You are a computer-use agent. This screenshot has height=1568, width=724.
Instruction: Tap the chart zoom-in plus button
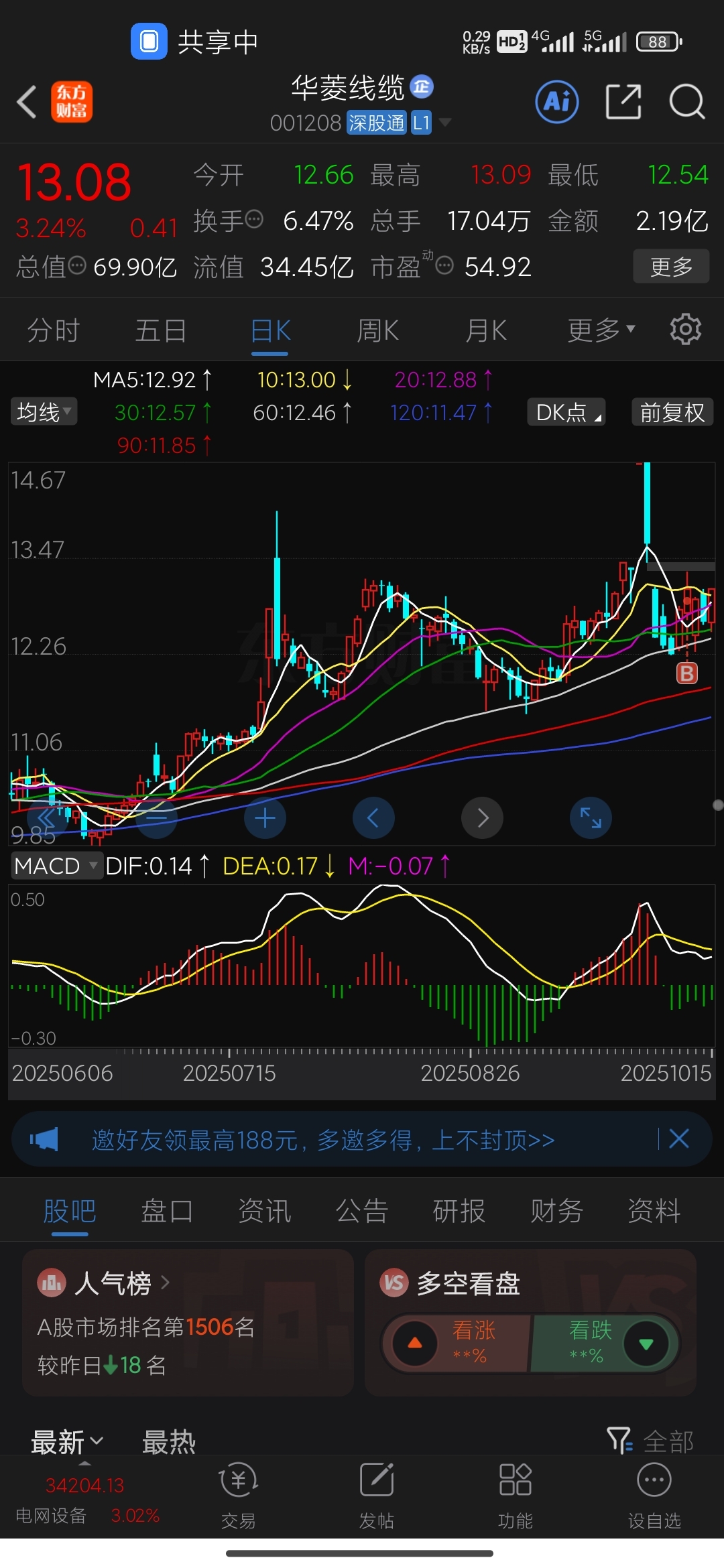click(265, 818)
